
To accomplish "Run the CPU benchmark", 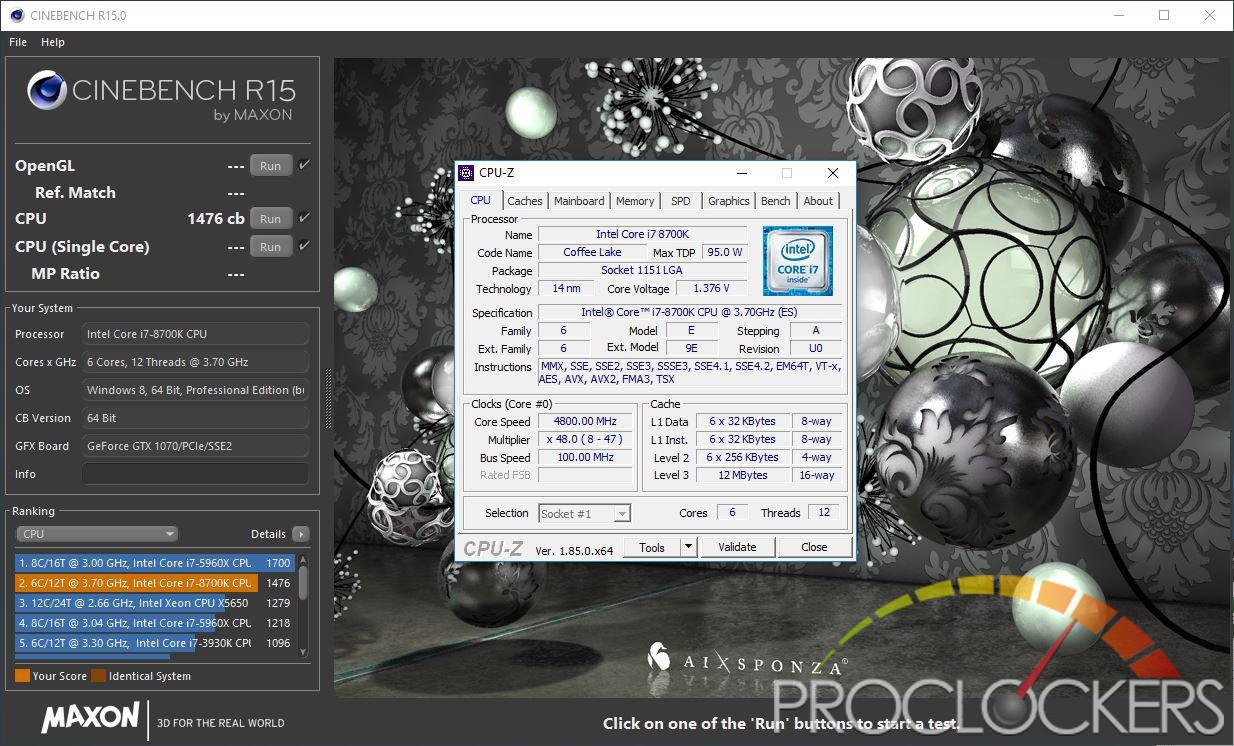I will (x=270, y=219).
